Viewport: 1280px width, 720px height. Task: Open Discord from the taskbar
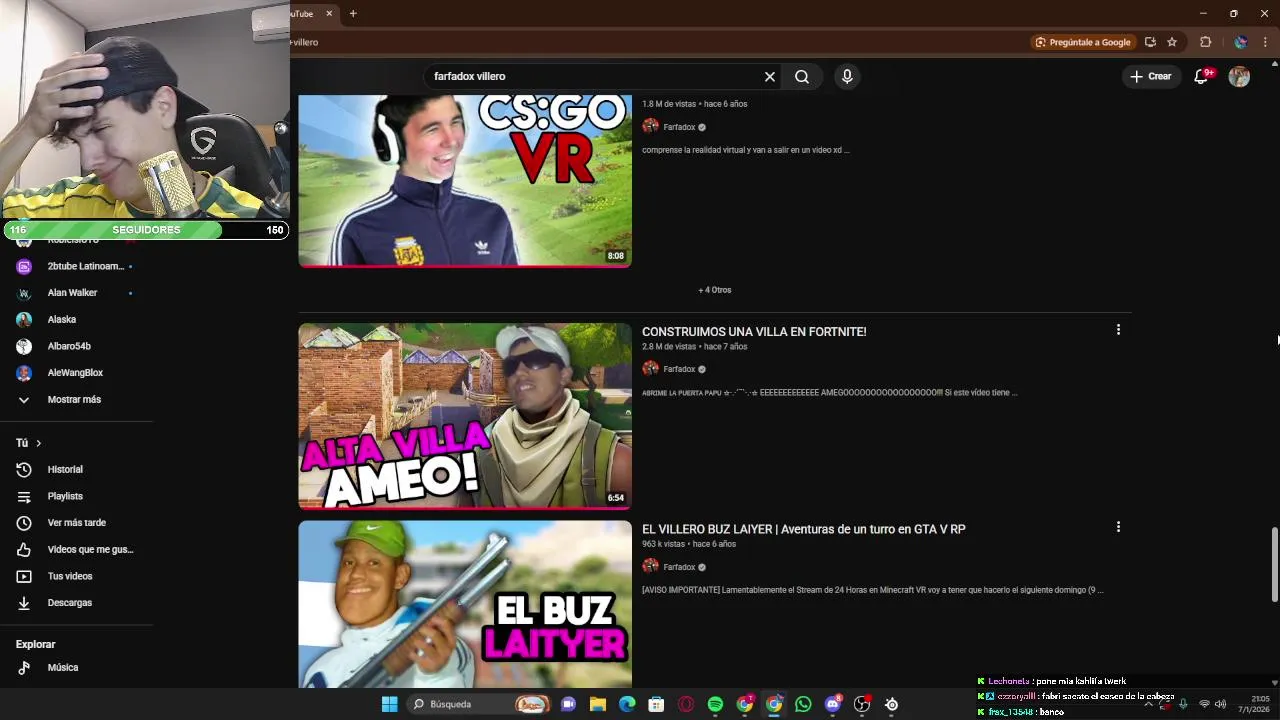click(x=833, y=704)
